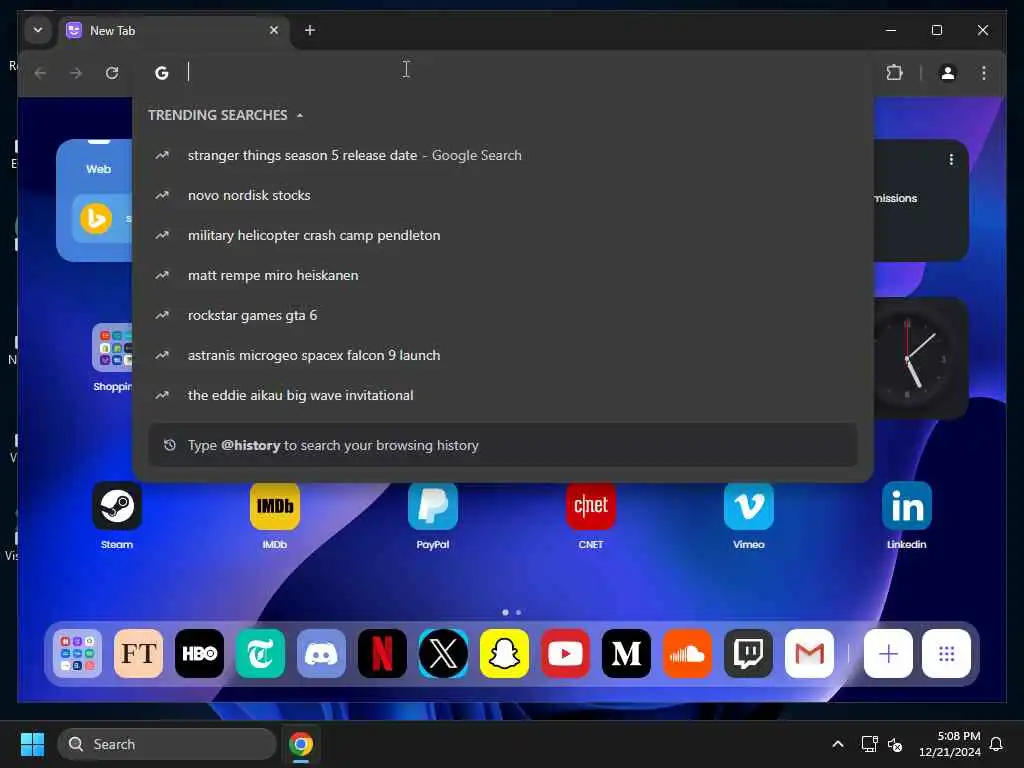Open SoundCloud from the dock
This screenshot has height=768, width=1024.
tap(687, 654)
